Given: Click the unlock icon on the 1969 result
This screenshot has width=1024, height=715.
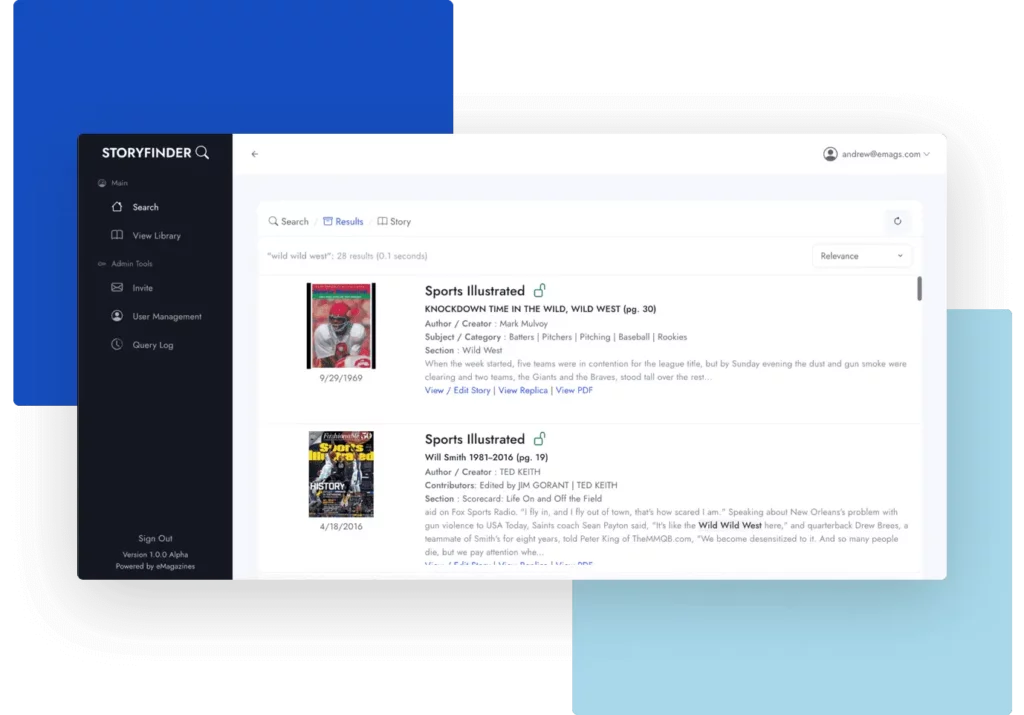Looking at the screenshot, I should [539, 291].
